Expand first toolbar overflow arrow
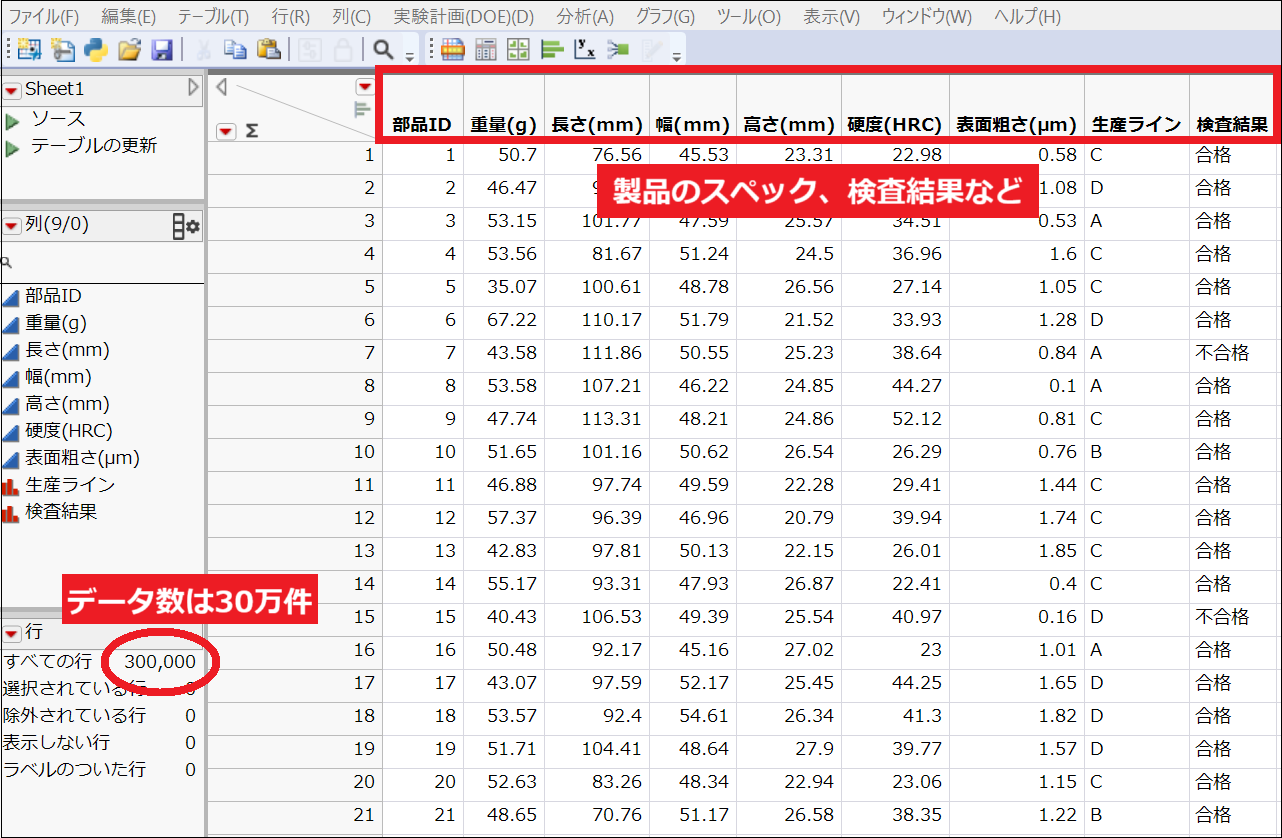This screenshot has height=838, width=1282. point(410,56)
